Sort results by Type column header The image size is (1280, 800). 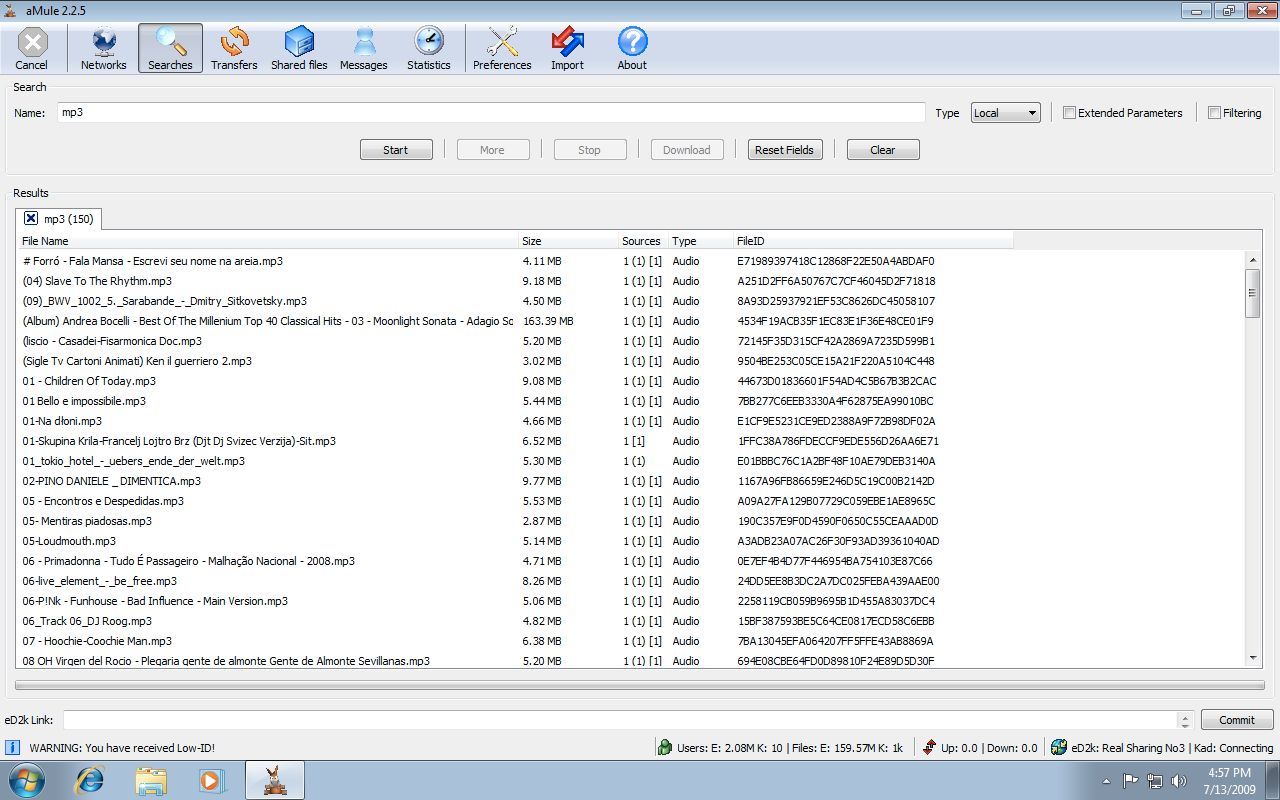point(699,241)
